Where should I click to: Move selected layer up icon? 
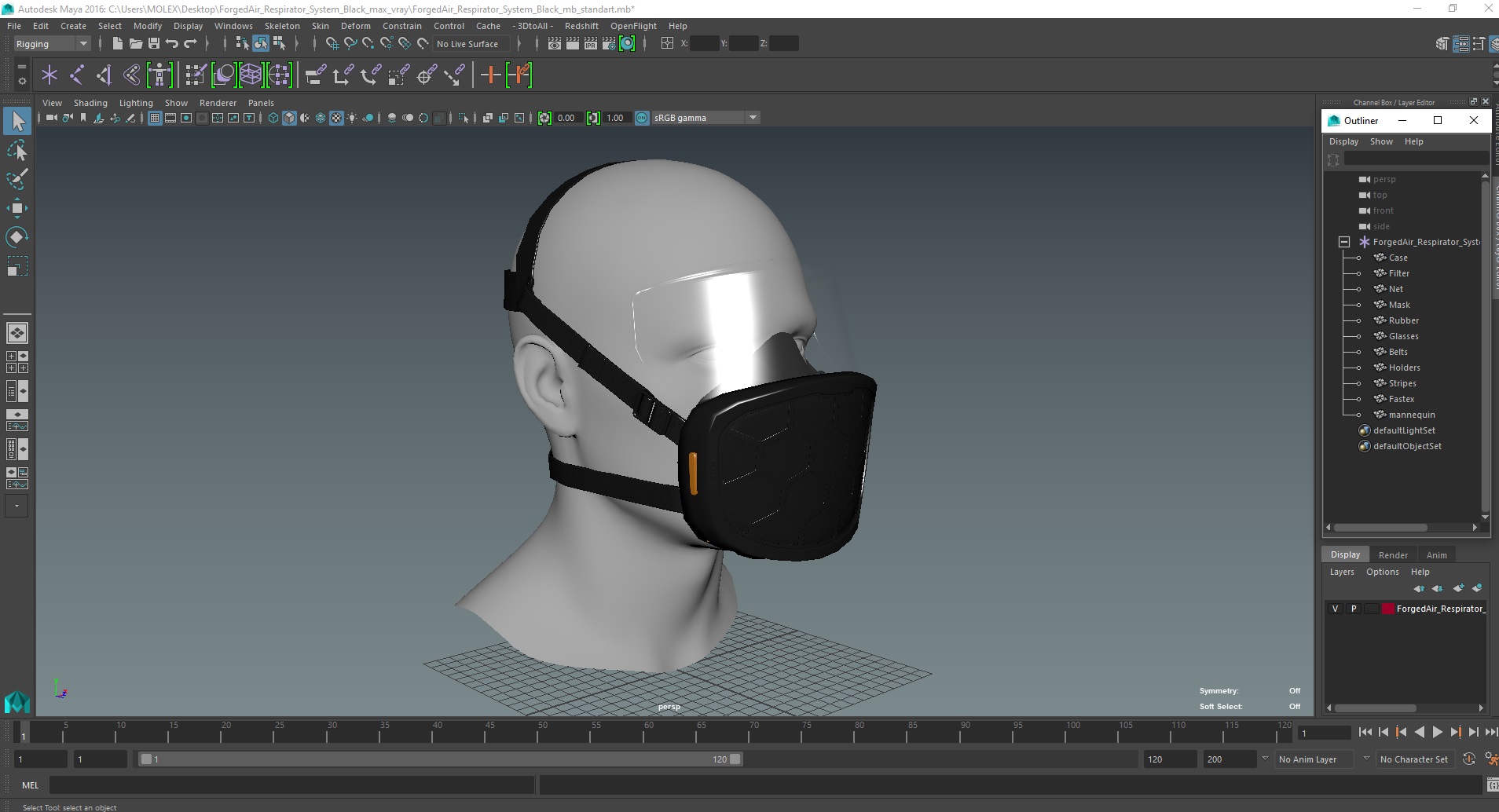[x=1419, y=588]
